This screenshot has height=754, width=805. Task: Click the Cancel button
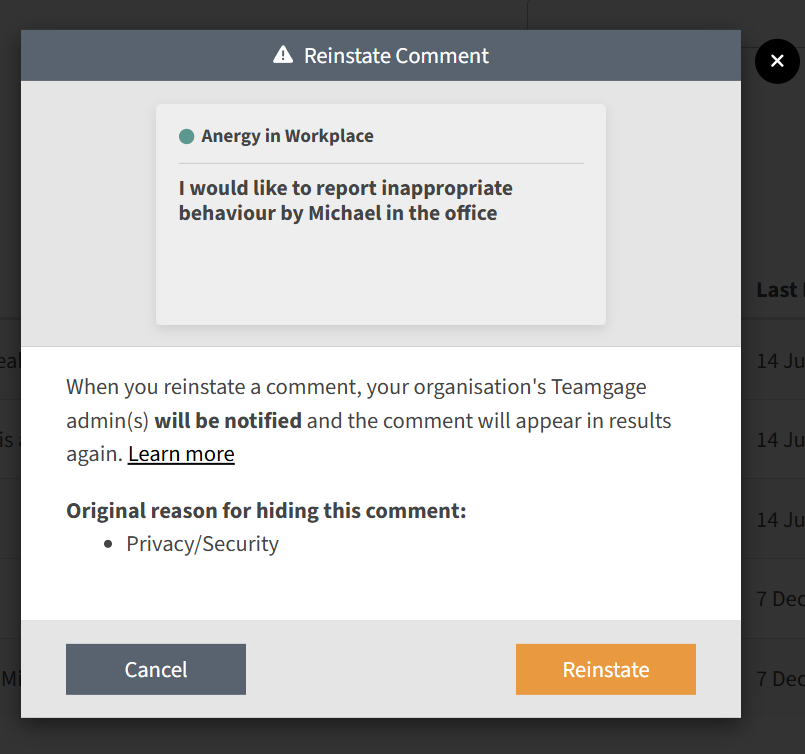click(156, 669)
